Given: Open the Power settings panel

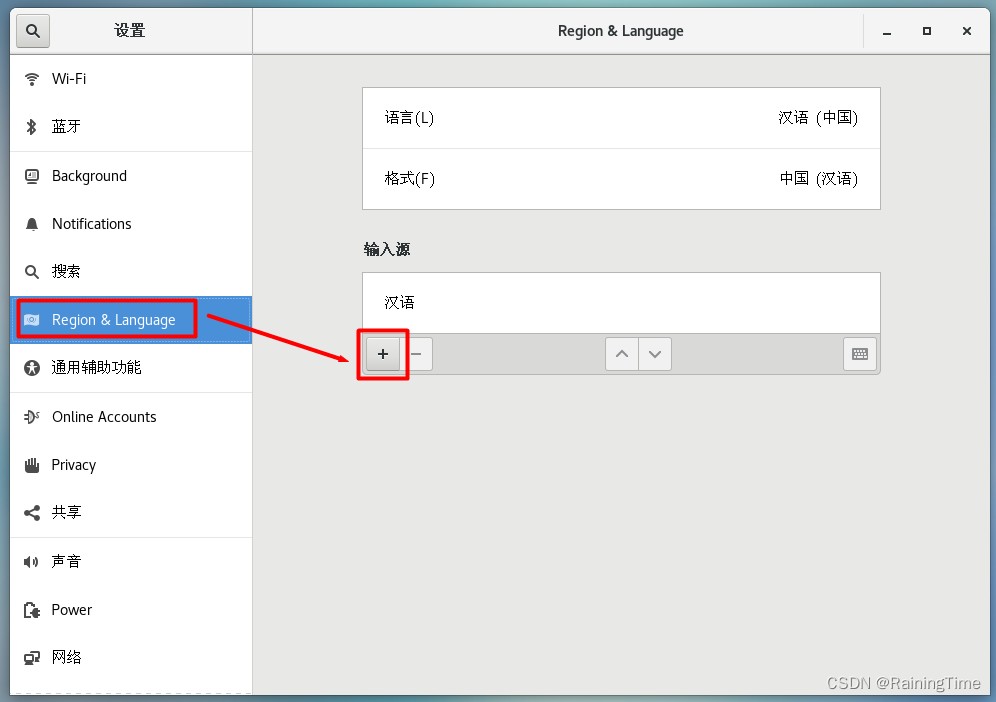Looking at the screenshot, I should 131,610.
